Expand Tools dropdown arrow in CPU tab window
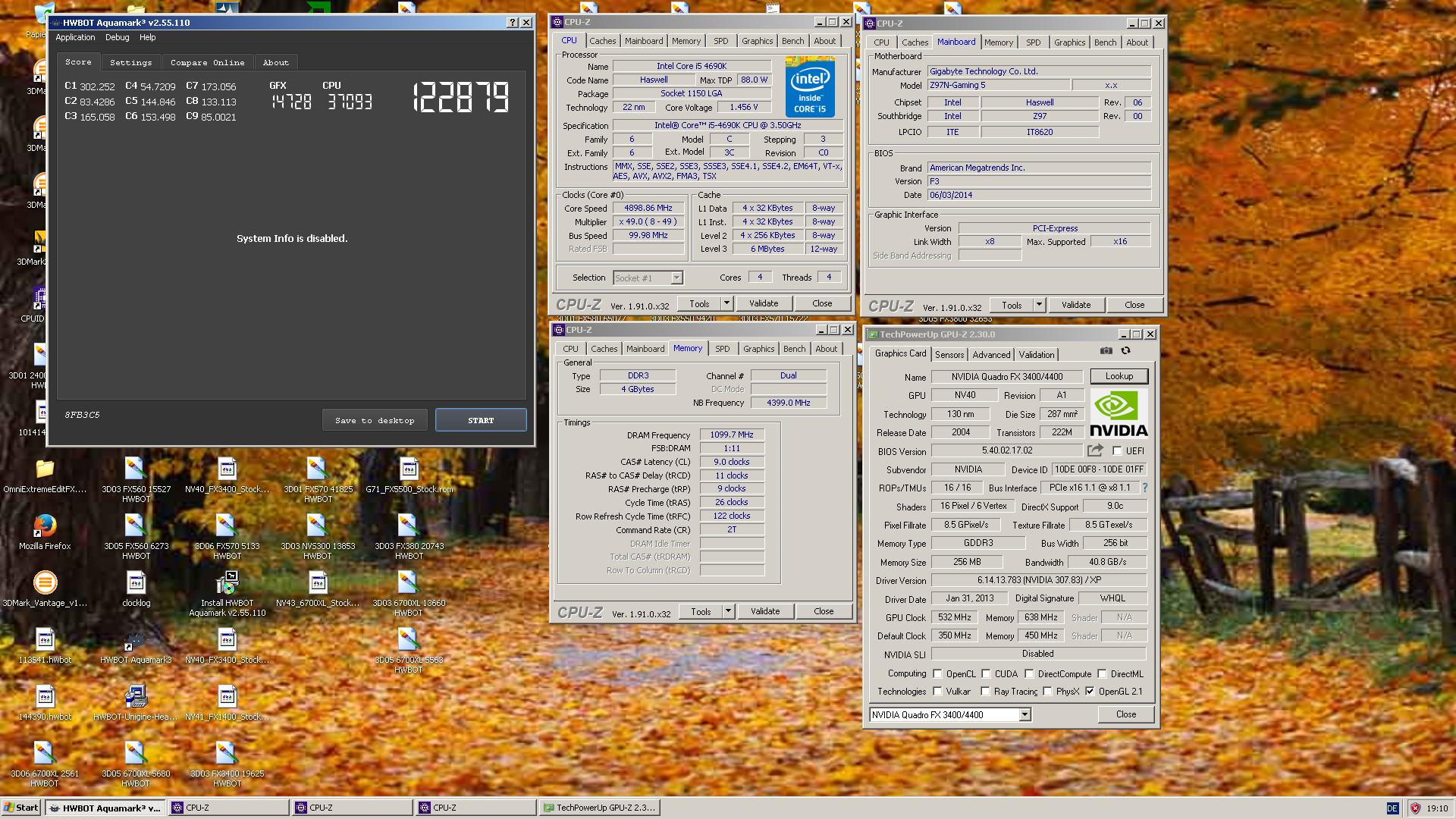The width and height of the screenshot is (1456, 819). (x=726, y=303)
